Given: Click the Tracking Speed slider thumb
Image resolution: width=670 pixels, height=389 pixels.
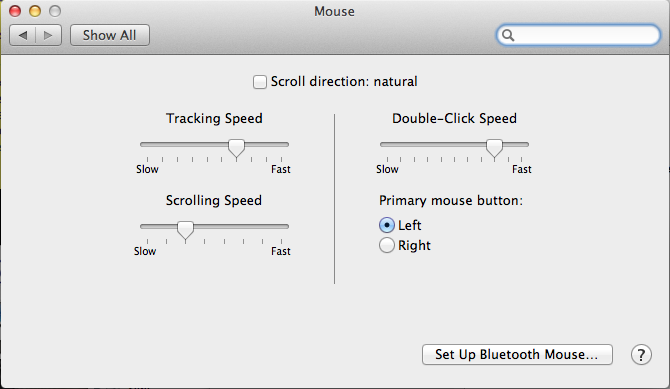Looking at the screenshot, I should click(236, 148).
